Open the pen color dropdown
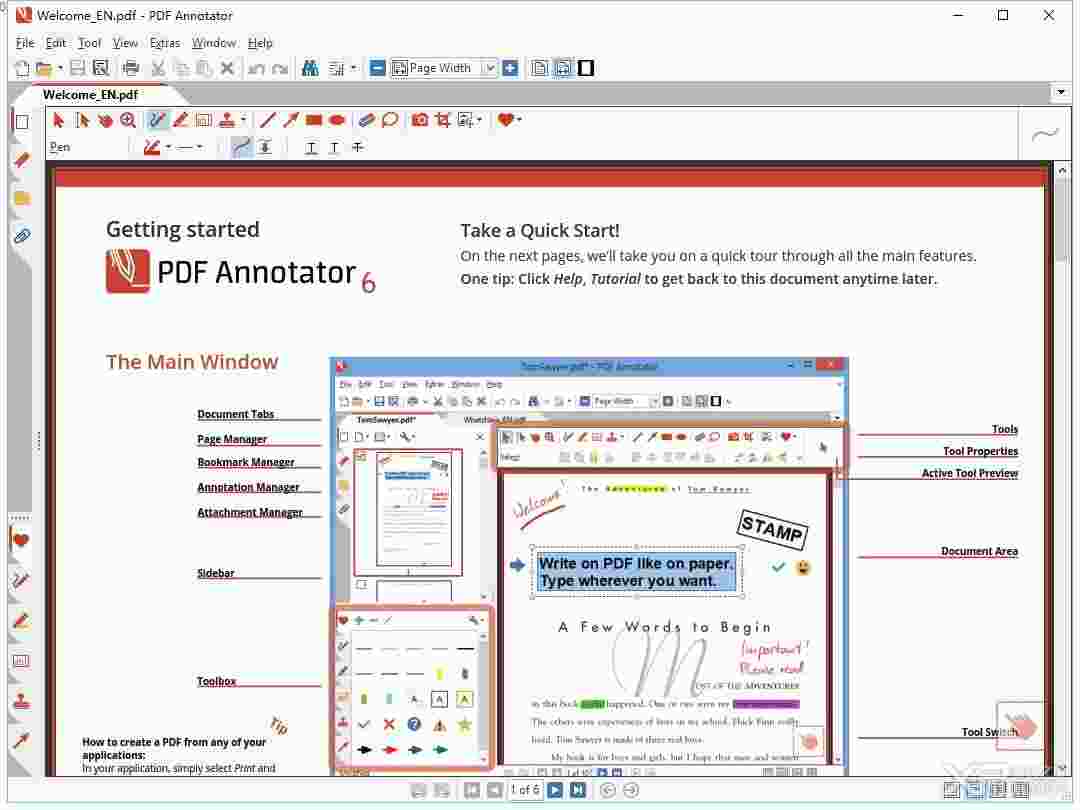Screen dimensions: 1080x810 tap(169, 147)
